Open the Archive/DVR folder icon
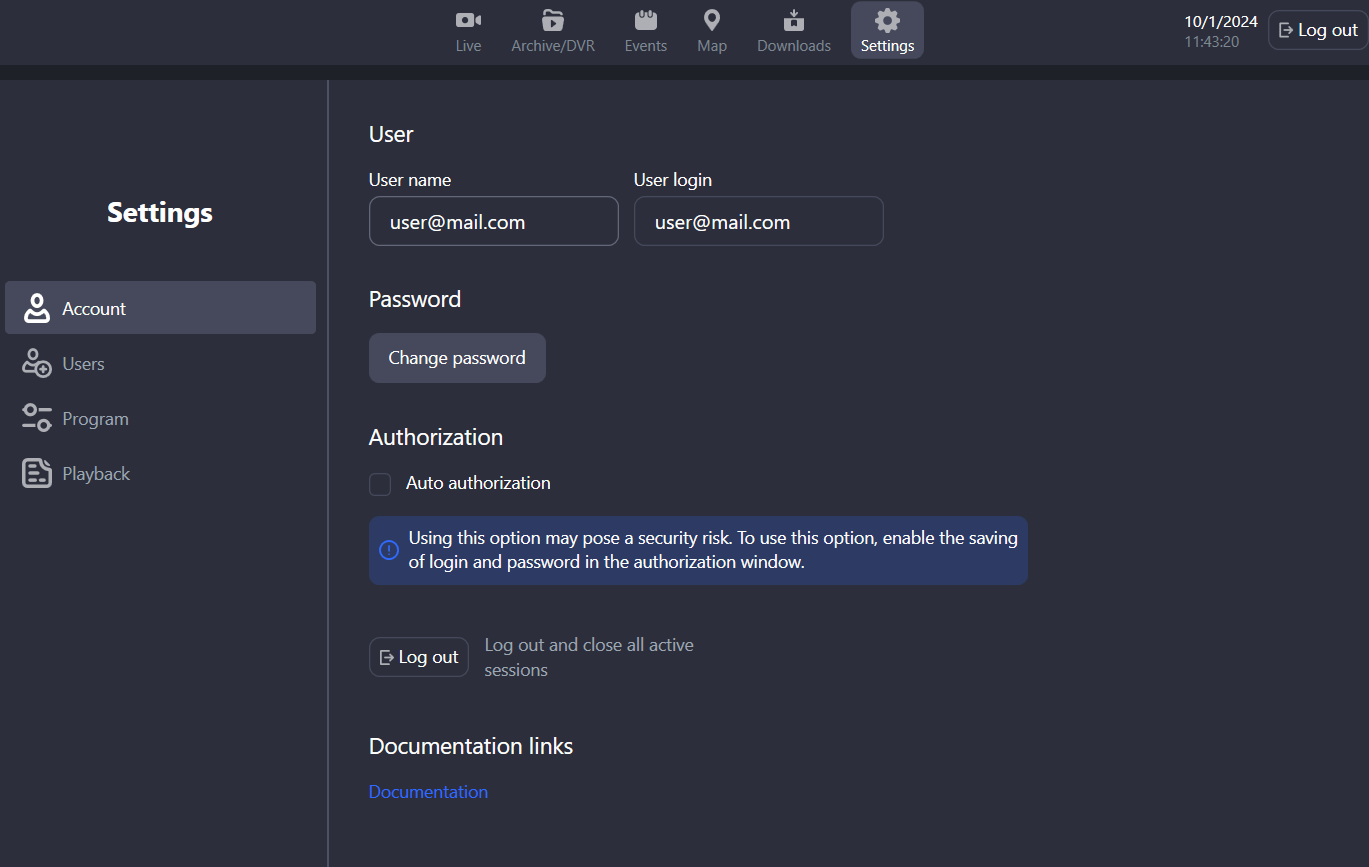1369x867 pixels. (552, 20)
